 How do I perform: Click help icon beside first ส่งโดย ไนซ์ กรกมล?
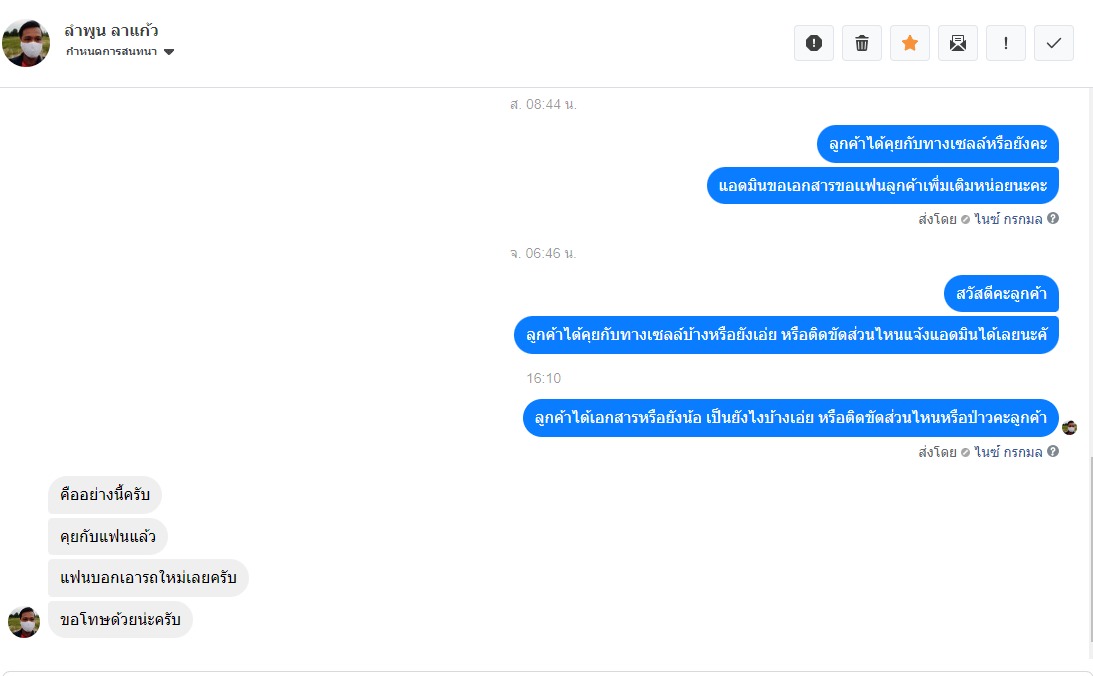(x=1053, y=218)
